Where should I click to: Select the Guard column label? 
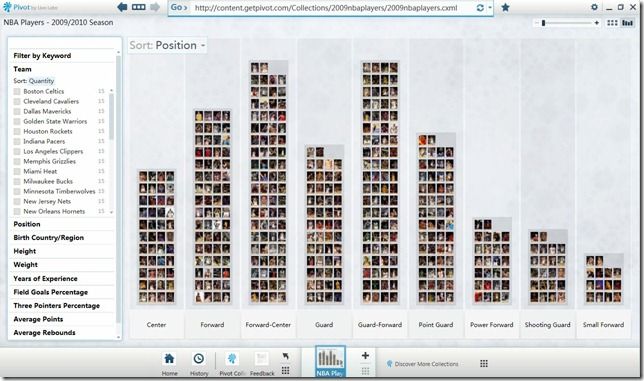click(324, 325)
